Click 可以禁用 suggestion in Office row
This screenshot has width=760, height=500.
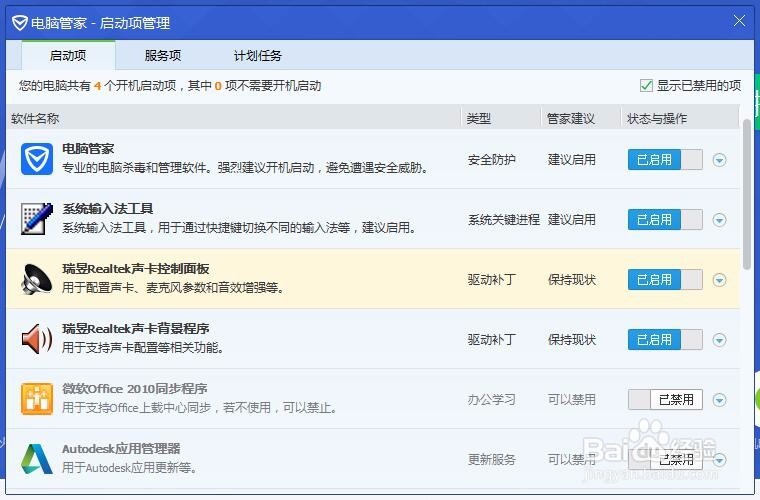572,400
